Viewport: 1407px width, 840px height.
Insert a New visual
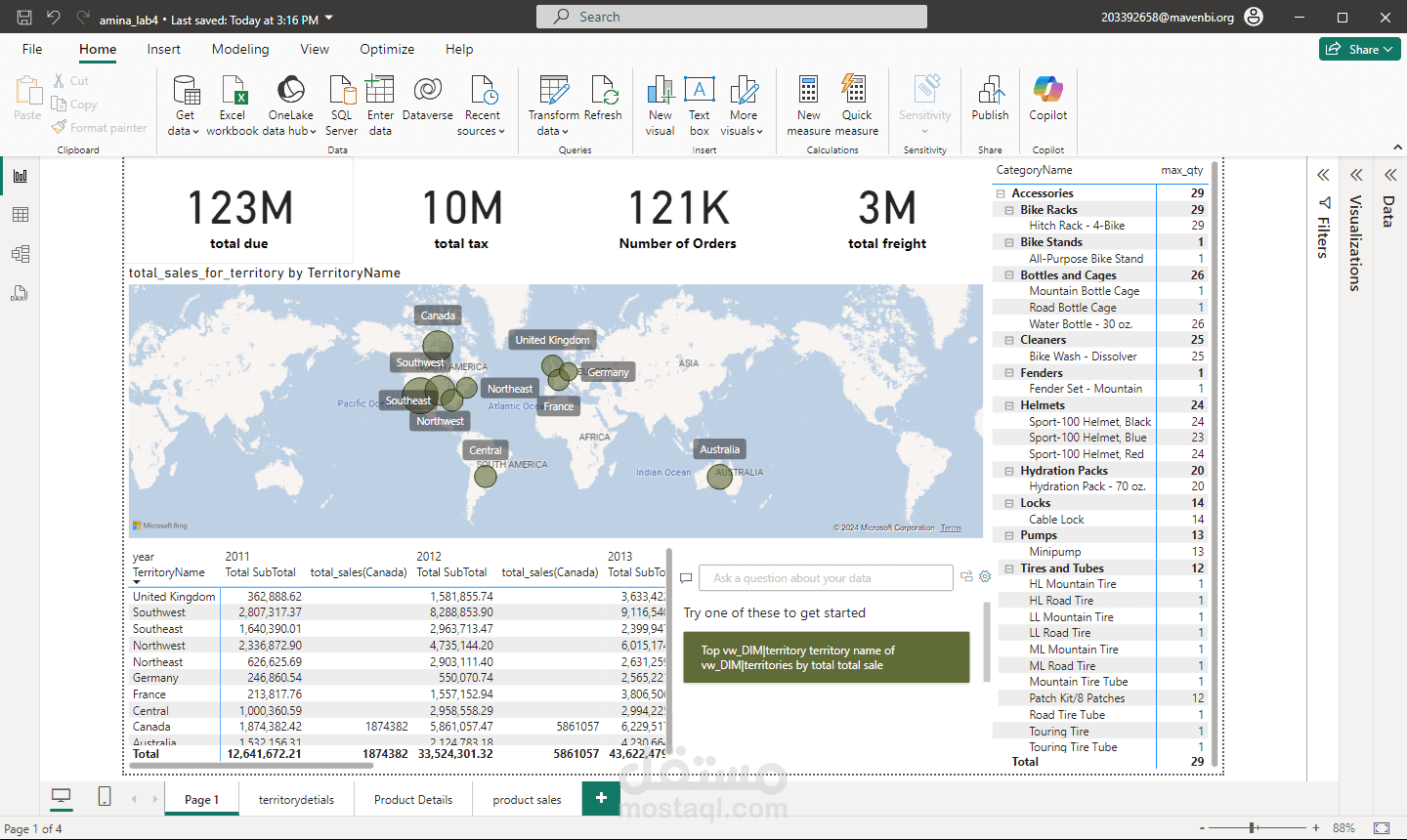pyautogui.click(x=661, y=105)
